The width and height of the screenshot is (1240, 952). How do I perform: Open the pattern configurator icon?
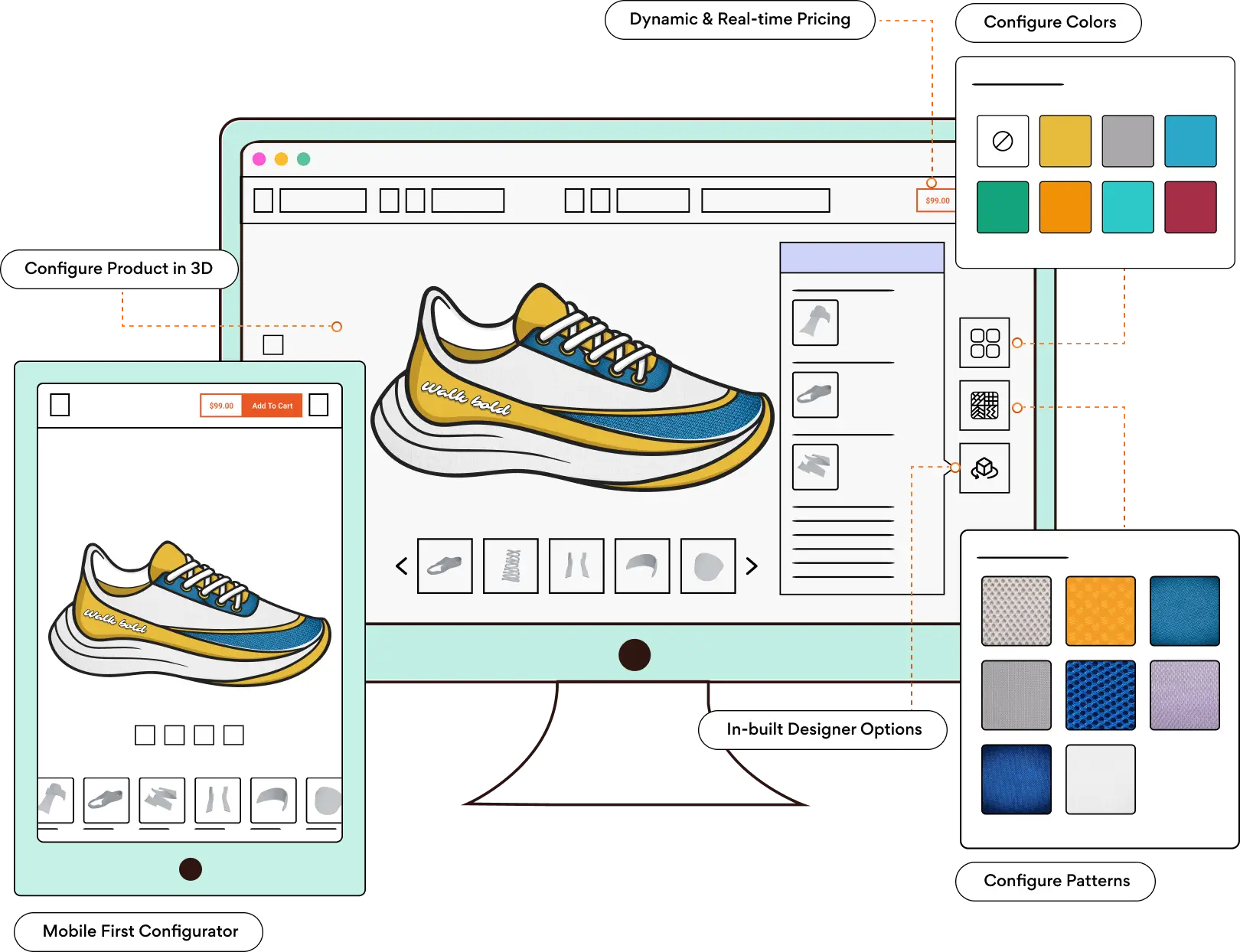(984, 406)
